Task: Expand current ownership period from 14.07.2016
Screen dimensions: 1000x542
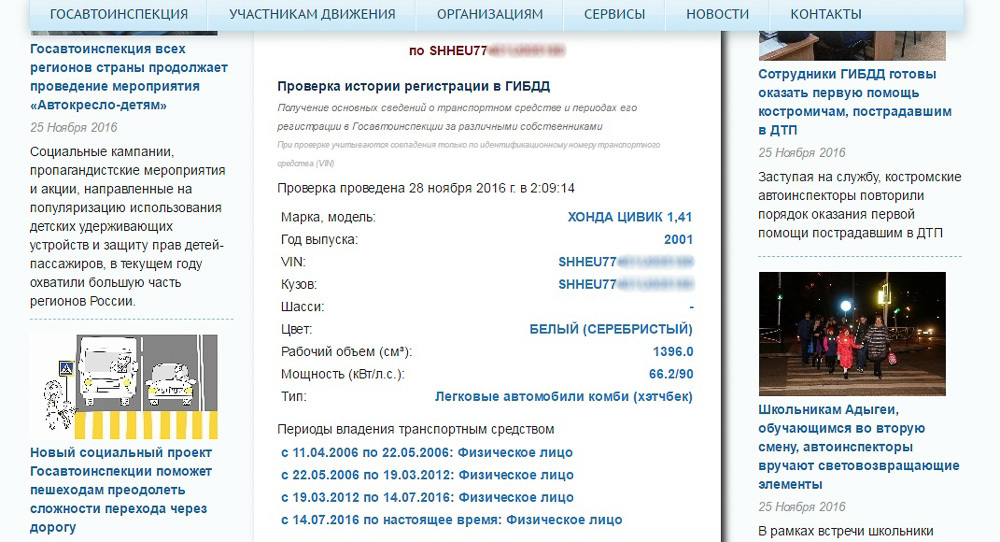Action: click(451, 520)
